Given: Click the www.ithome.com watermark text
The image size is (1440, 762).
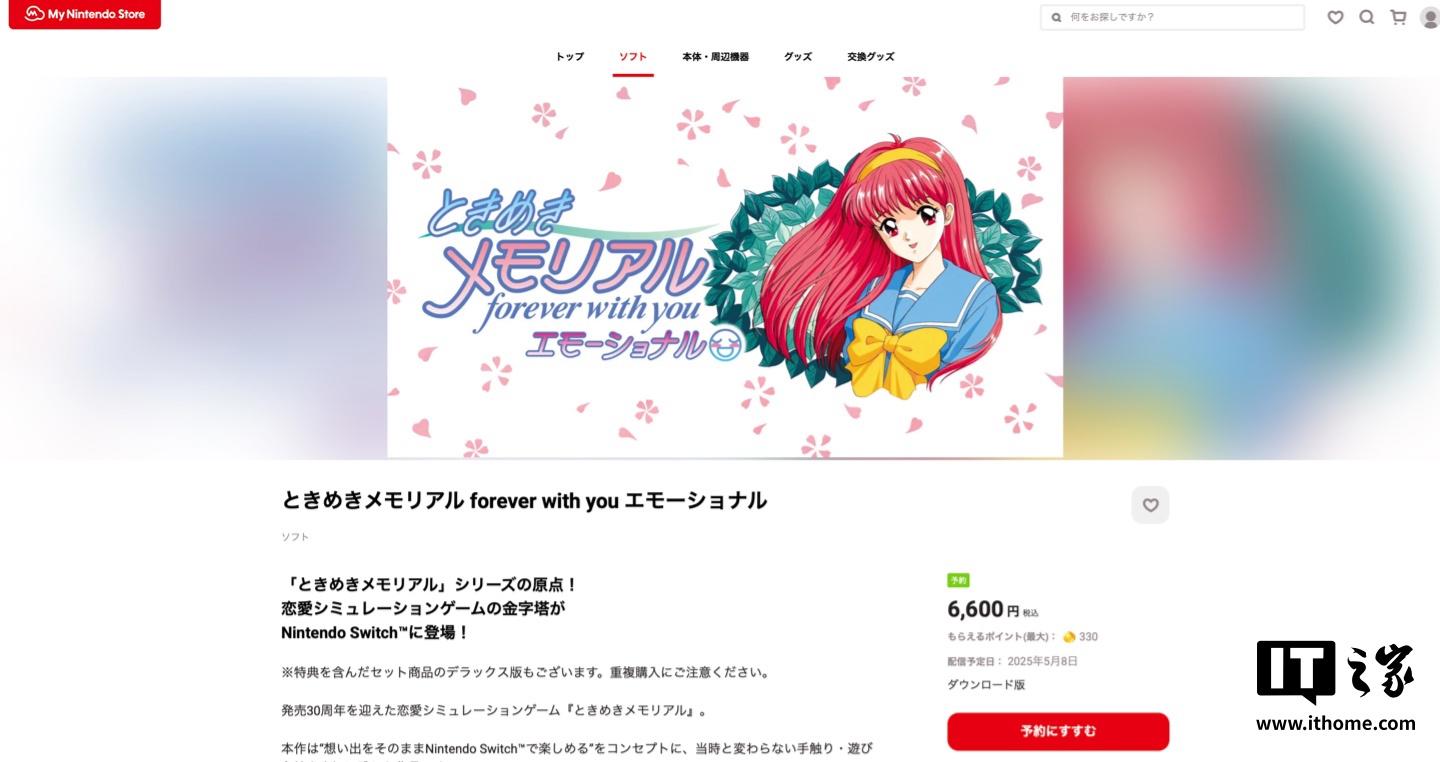Looking at the screenshot, I should (1335, 723).
